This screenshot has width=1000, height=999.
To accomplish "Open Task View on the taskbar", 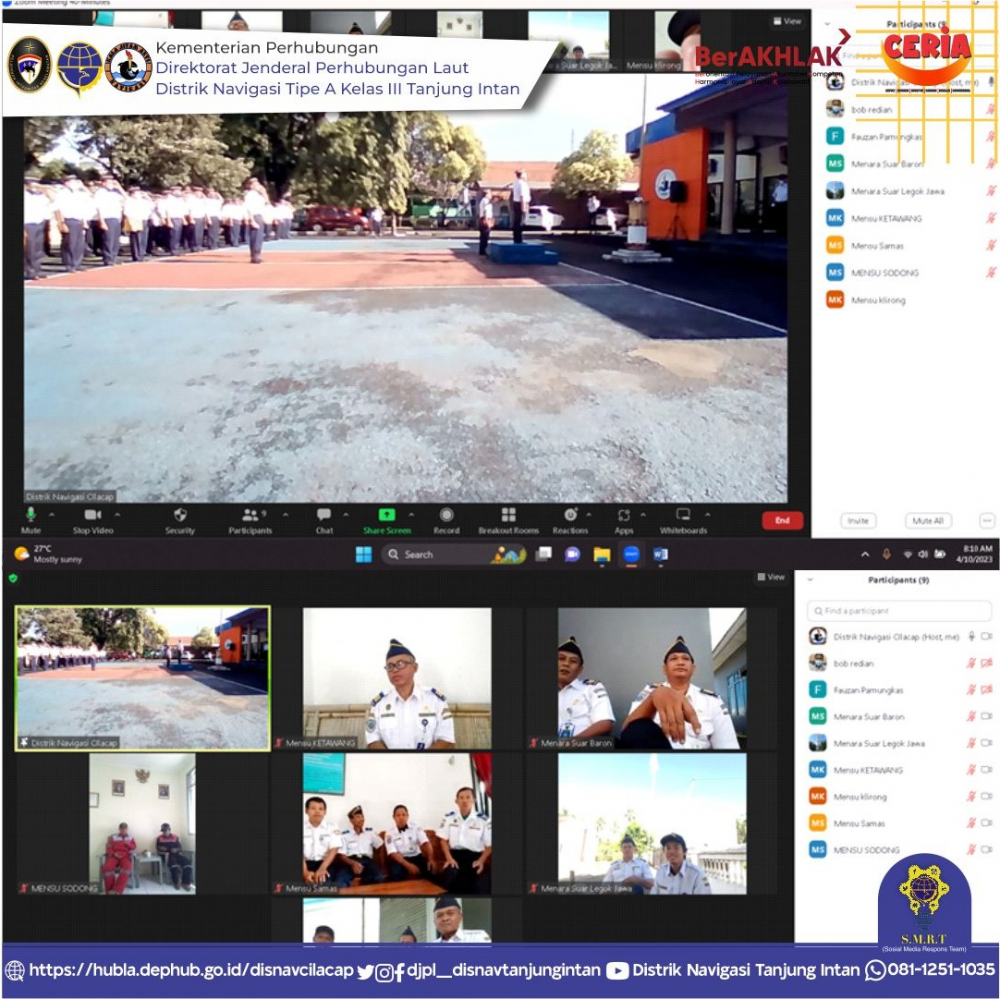I will click(x=543, y=554).
